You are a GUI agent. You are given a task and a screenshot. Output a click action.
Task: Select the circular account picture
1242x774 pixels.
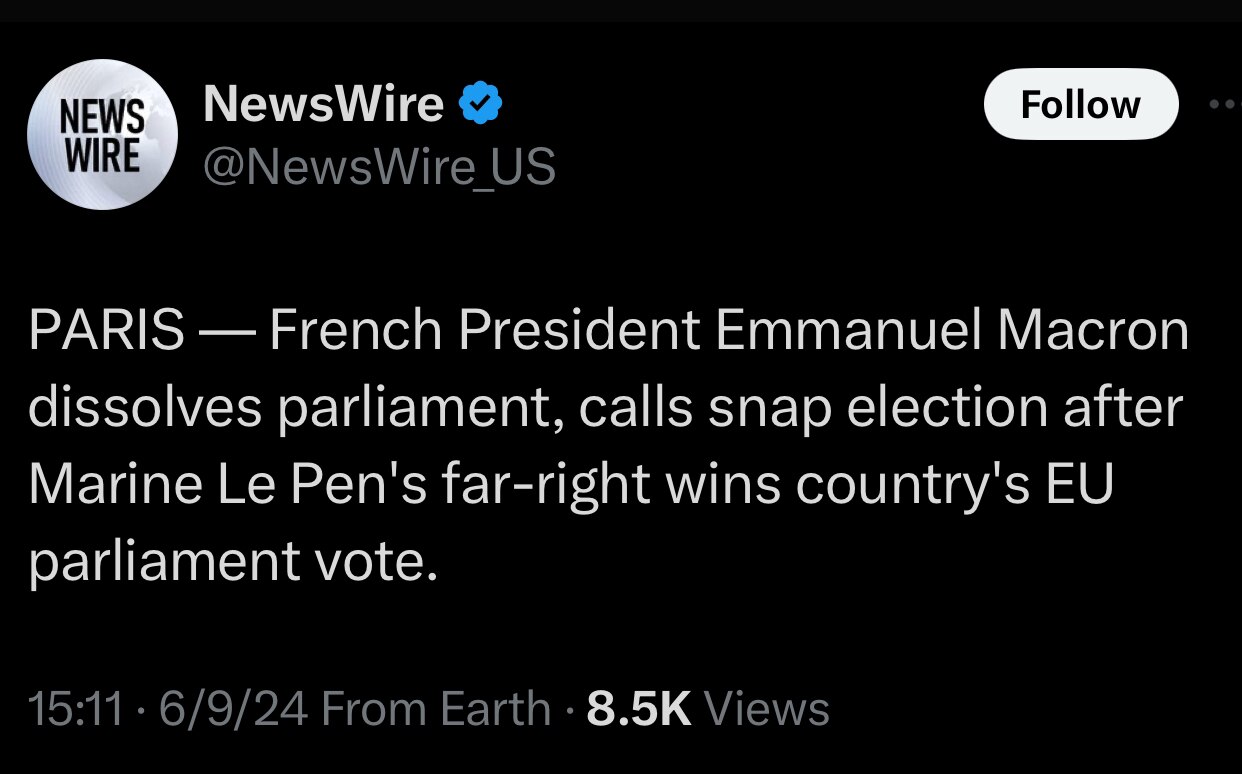(x=100, y=134)
